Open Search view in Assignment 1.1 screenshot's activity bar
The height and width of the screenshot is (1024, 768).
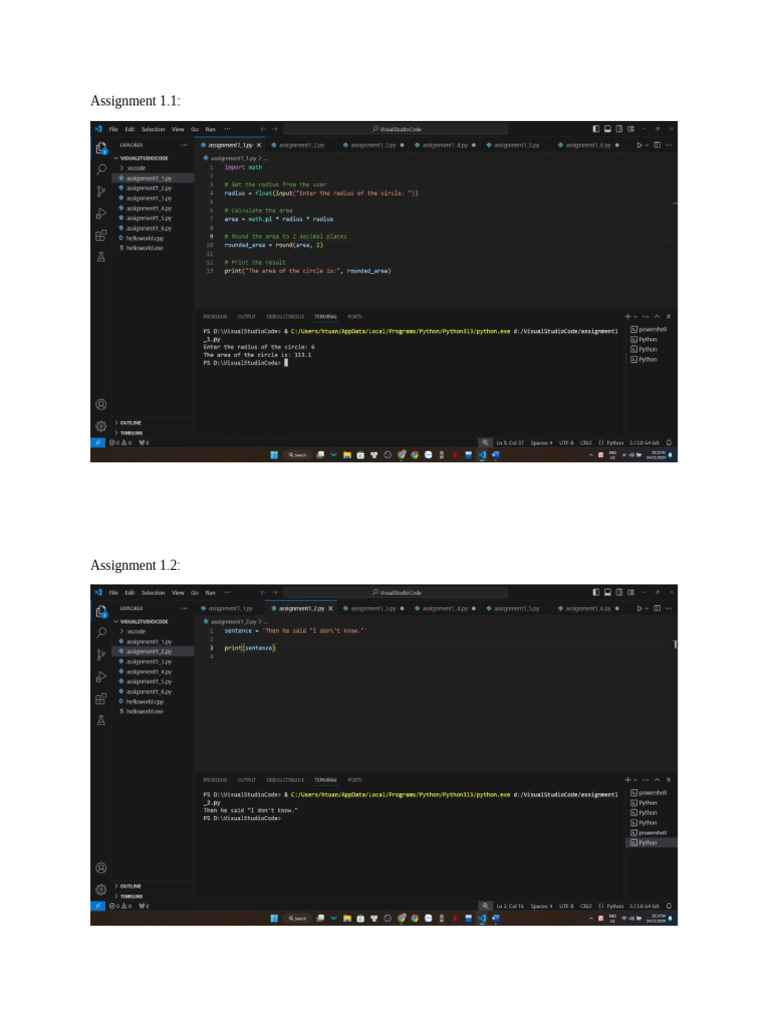(x=101, y=169)
